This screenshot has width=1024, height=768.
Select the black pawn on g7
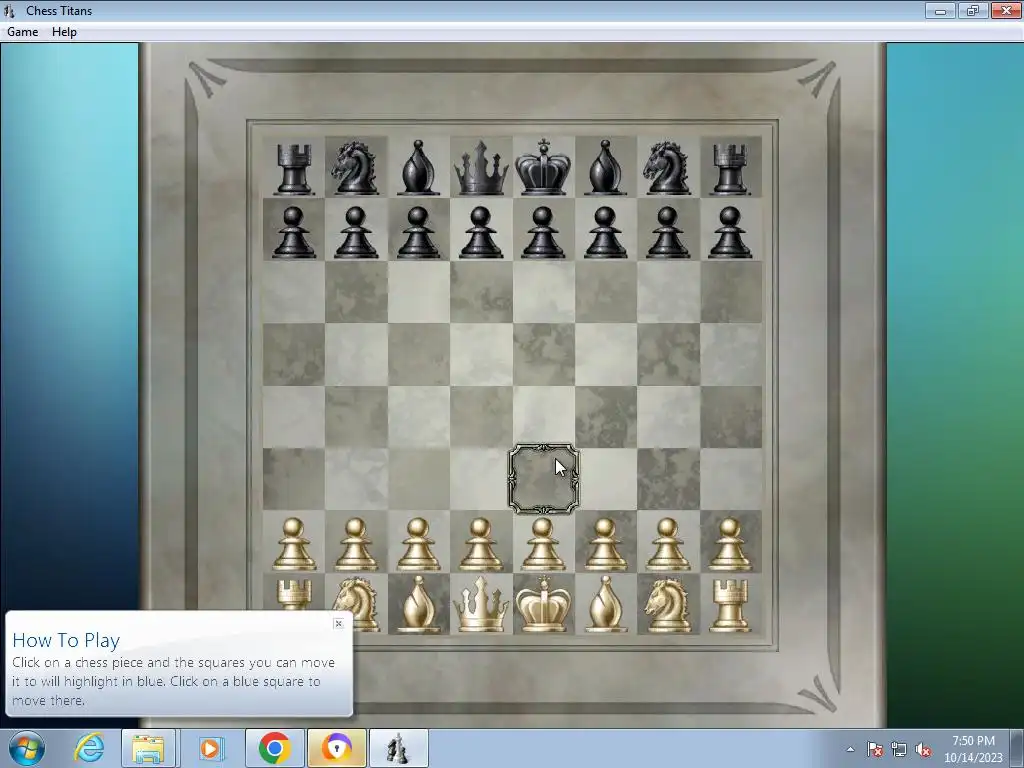(x=667, y=232)
